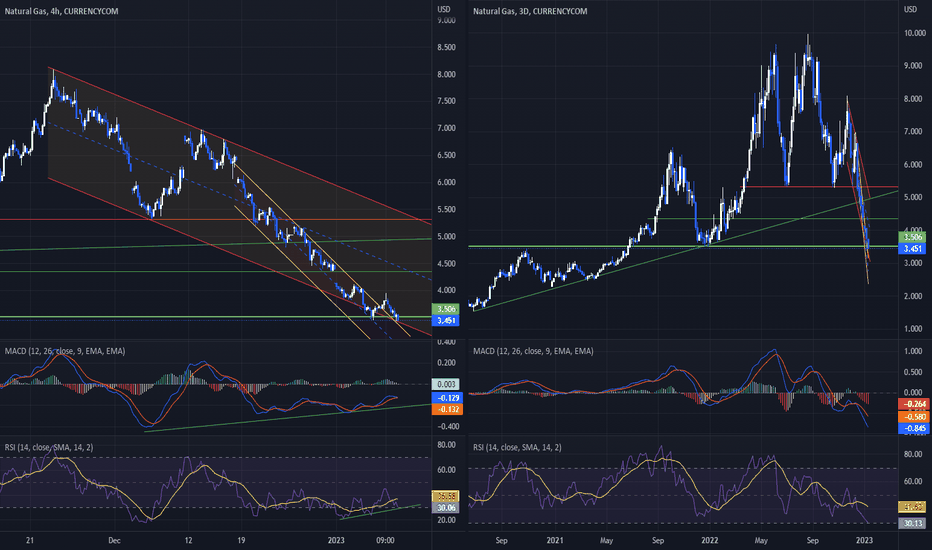This screenshot has width=932, height=550.
Task: Click the 8.500 price axis label
Action: [x=446, y=47]
